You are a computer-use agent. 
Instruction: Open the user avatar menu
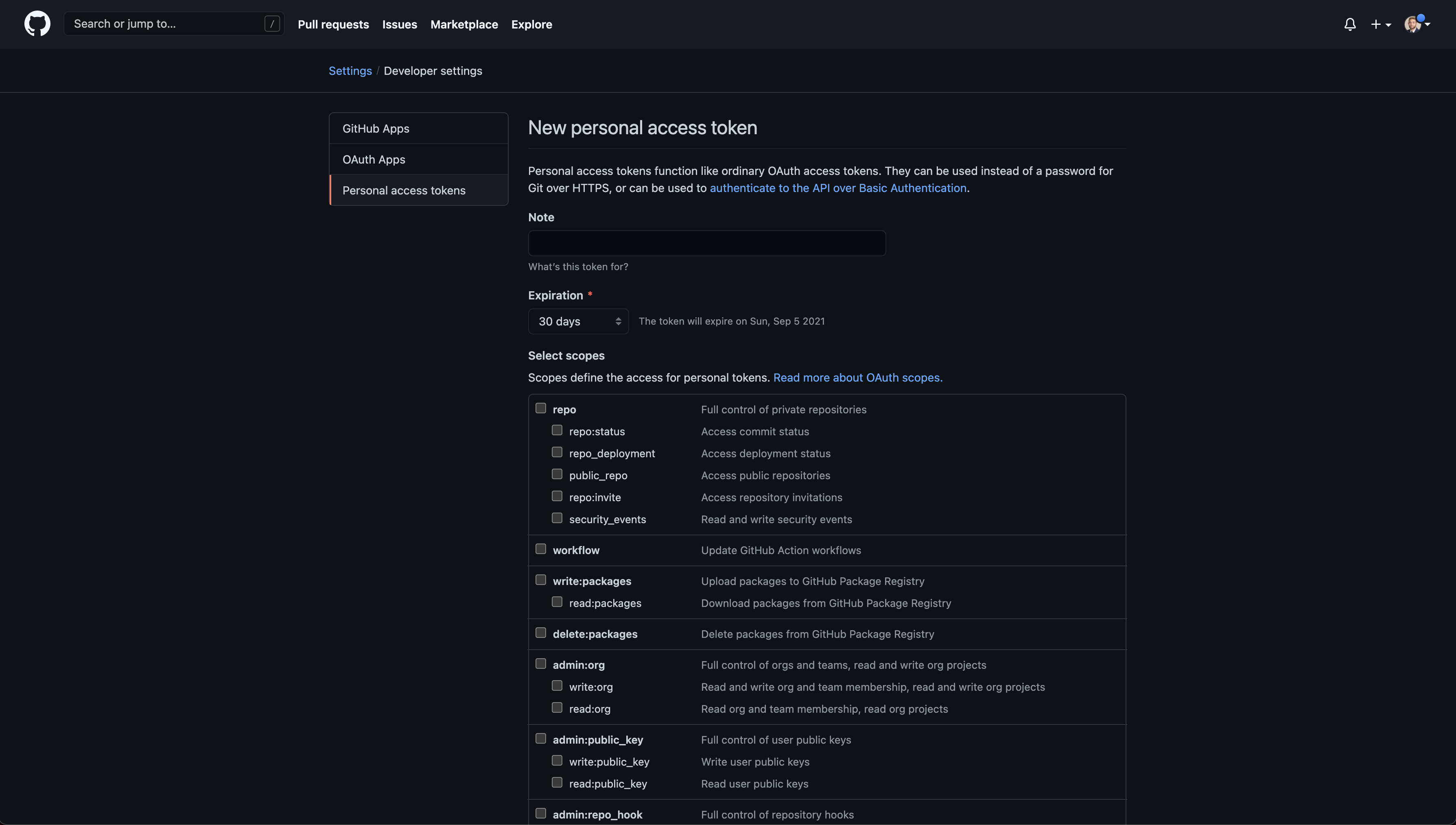tap(1417, 24)
